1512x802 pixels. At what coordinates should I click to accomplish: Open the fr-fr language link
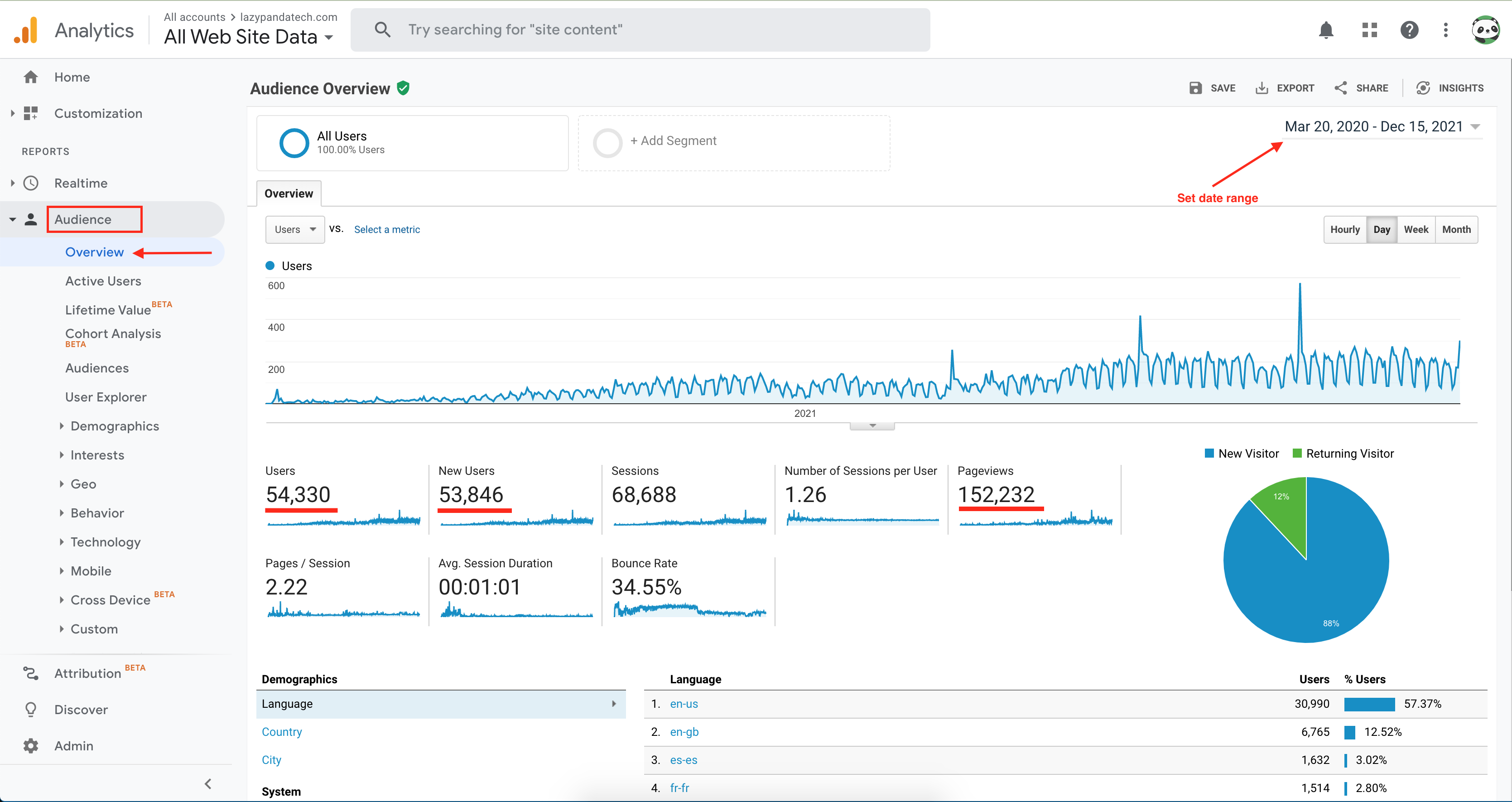coord(679,788)
